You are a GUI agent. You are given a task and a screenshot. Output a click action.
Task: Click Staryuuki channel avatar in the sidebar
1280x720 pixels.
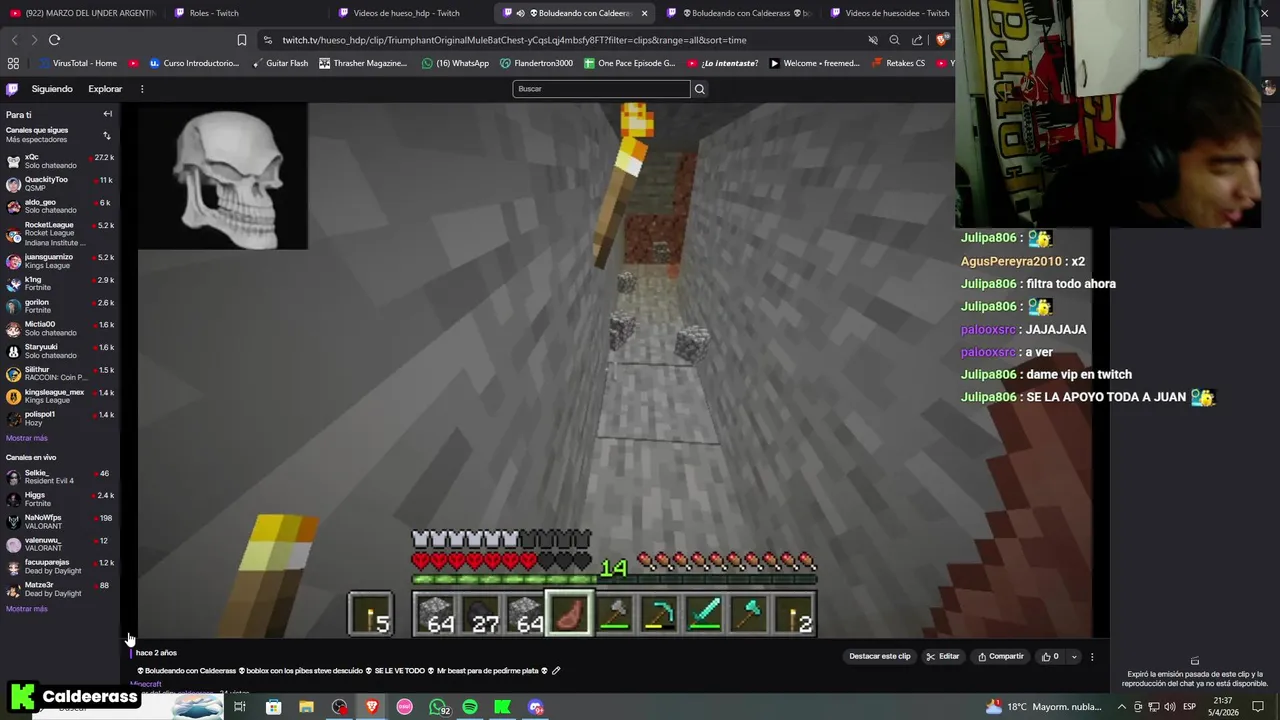tap(13, 351)
